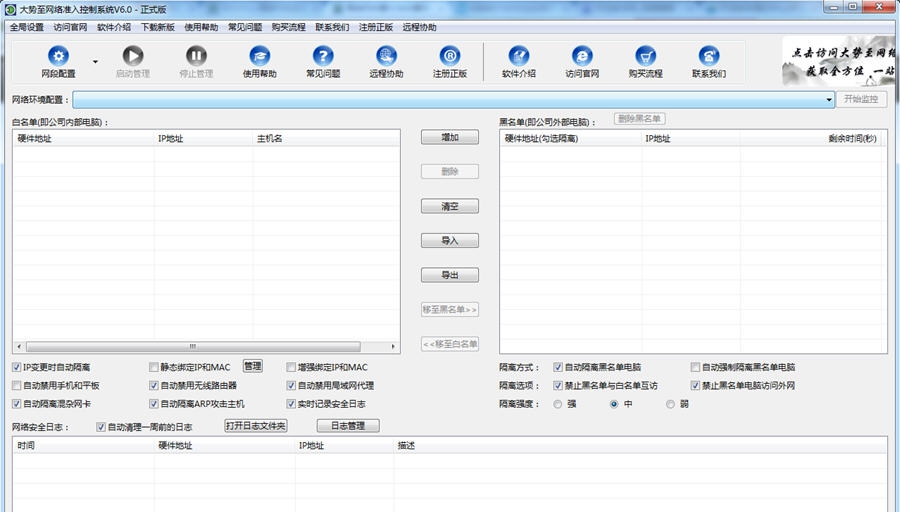Click the 导入 button
This screenshot has width=900, height=512.
pos(450,241)
